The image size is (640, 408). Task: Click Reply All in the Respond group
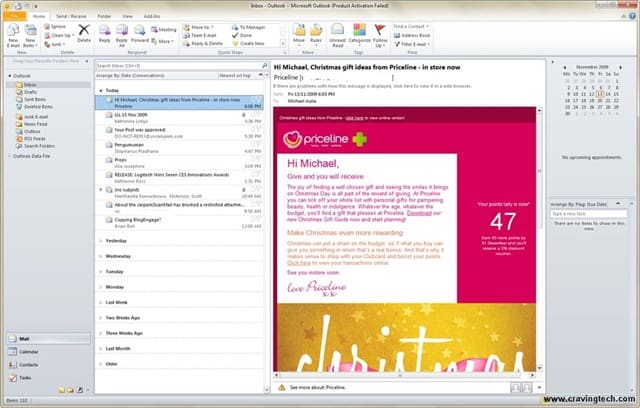pos(122,35)
